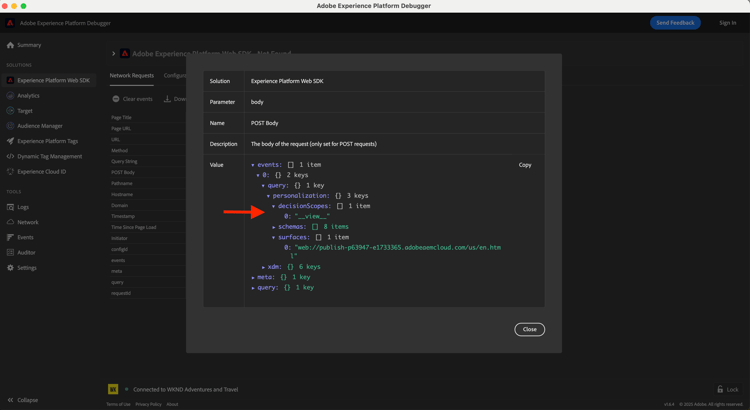This screenshot has width=750, height=410.
Task: Click the Timestamp row label
Action: pyautogui.click(x=123, y=216)
